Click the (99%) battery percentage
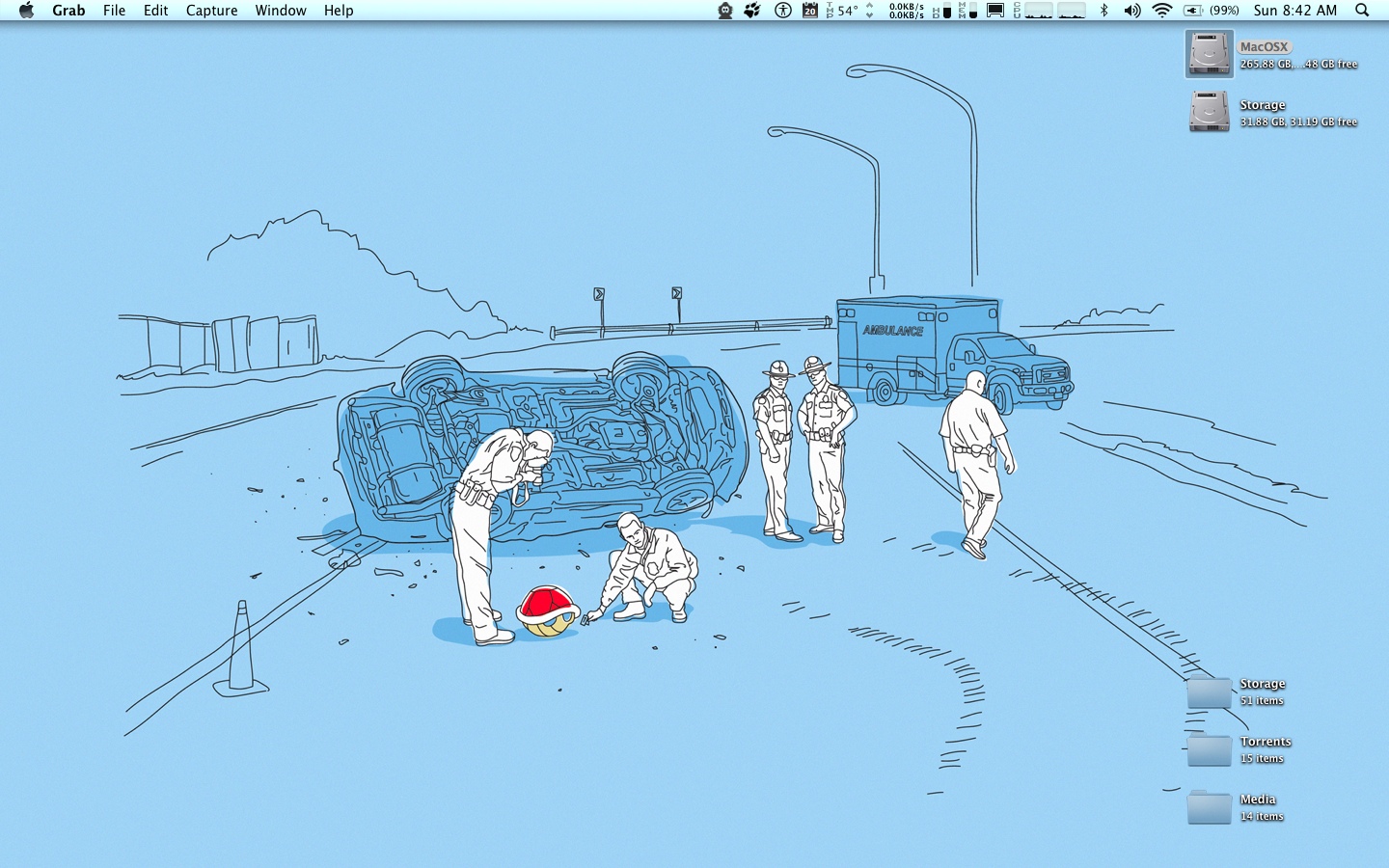 point(1224,11)
